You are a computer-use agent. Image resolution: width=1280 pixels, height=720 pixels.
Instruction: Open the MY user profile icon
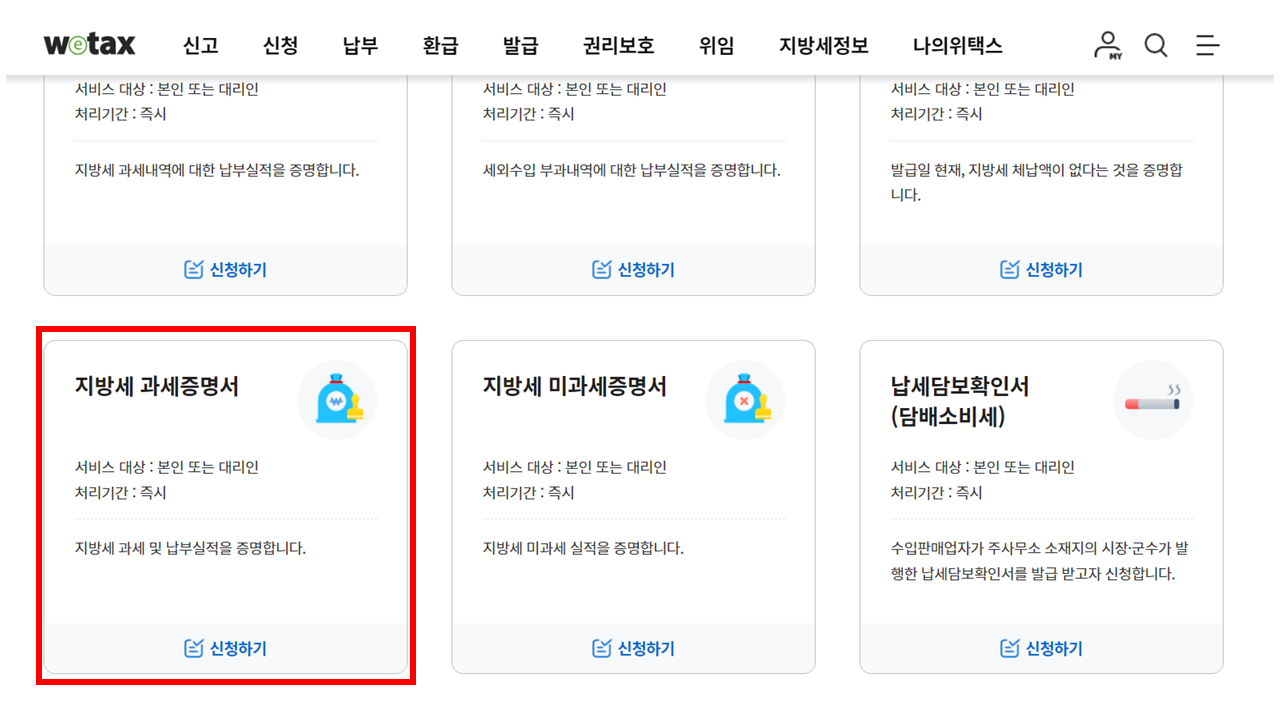click(1106, 44)
